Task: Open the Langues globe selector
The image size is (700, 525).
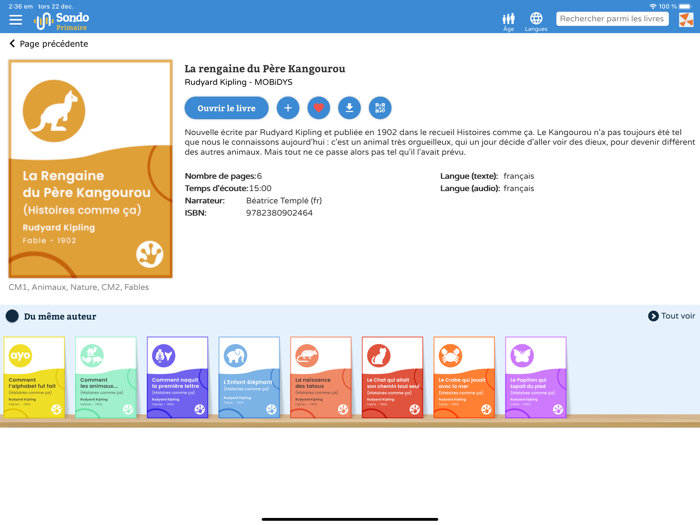Action: pos(536,21)
